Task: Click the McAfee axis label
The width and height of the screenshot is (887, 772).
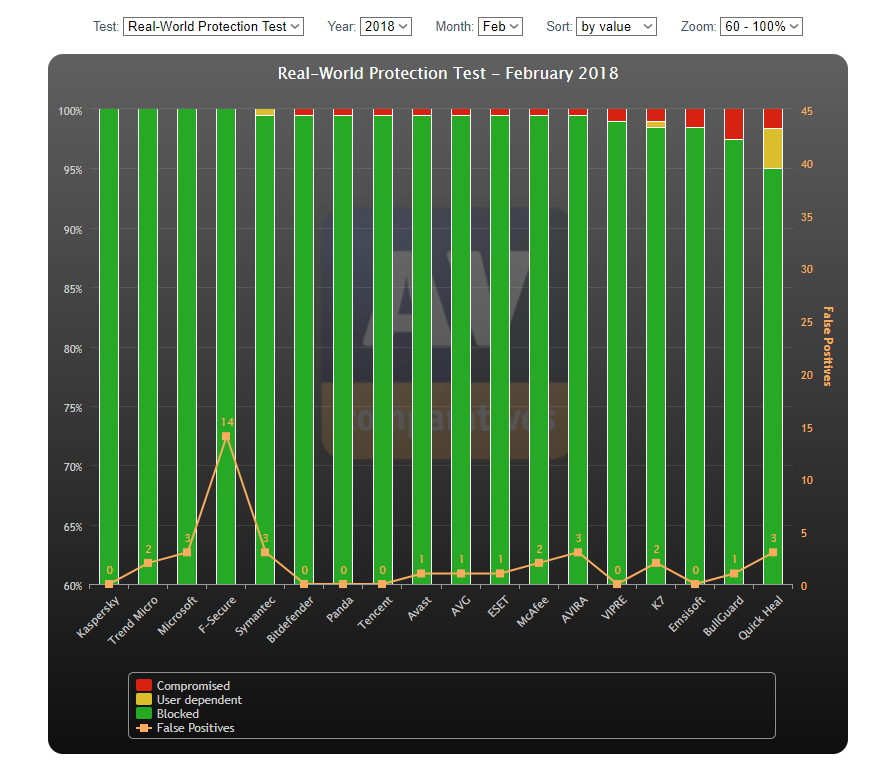Action: (x=532, y=611)
